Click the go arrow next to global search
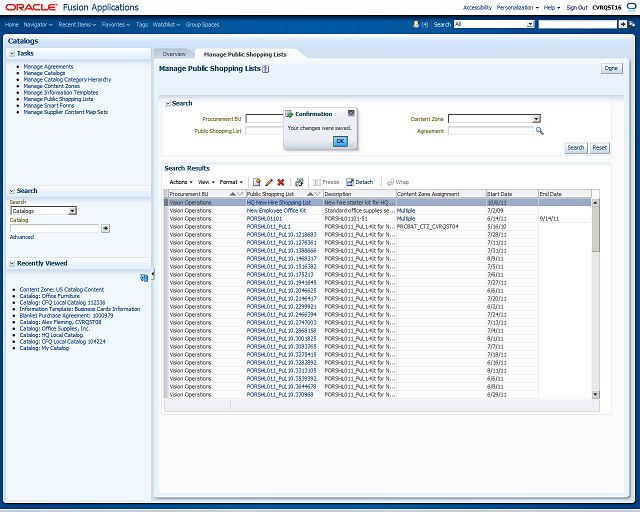 (x=622, y=24)
